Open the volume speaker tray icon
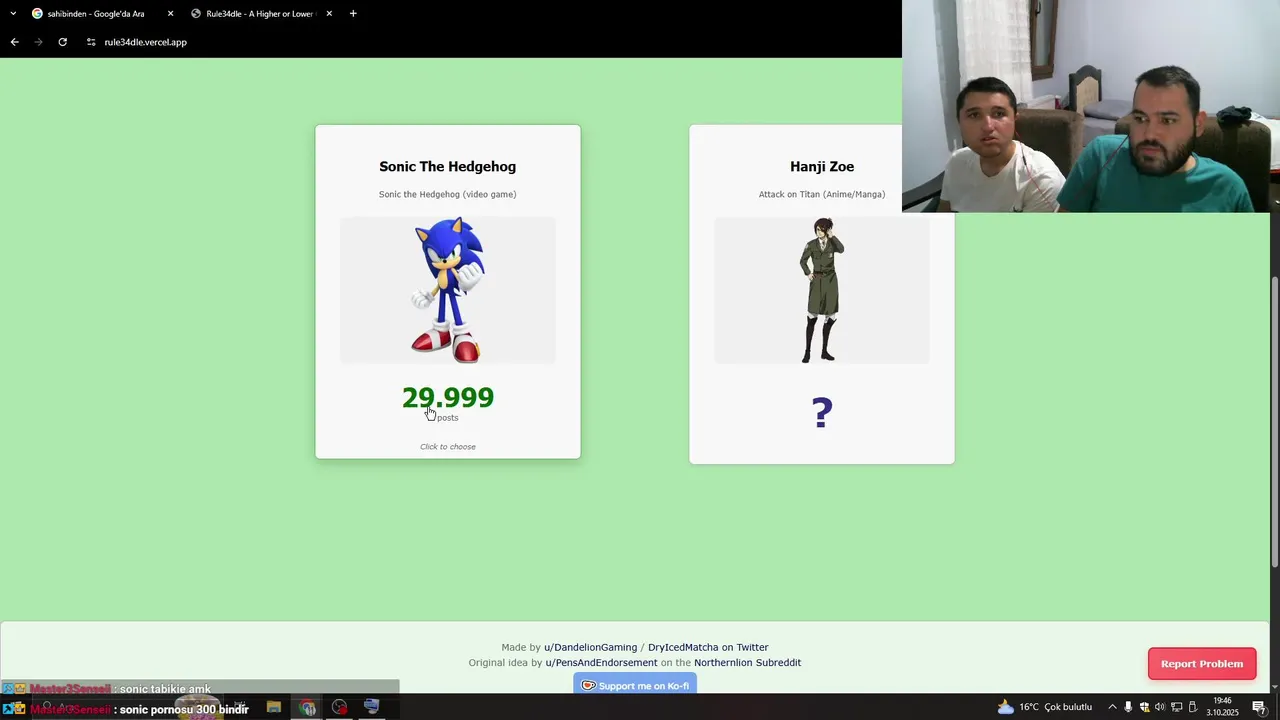Screen dimensions: 1280x720 (x=1160, y=707)
